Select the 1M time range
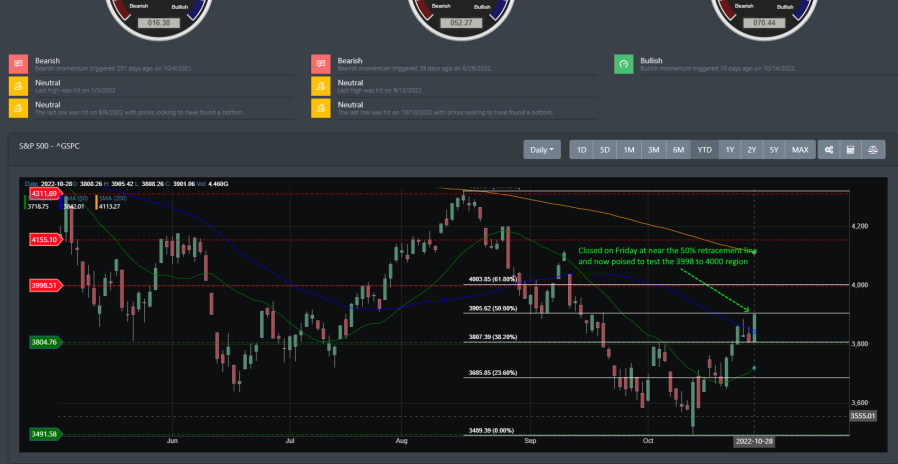The height and width of the screenshot is (464, 898). click(x=629, y=150)
